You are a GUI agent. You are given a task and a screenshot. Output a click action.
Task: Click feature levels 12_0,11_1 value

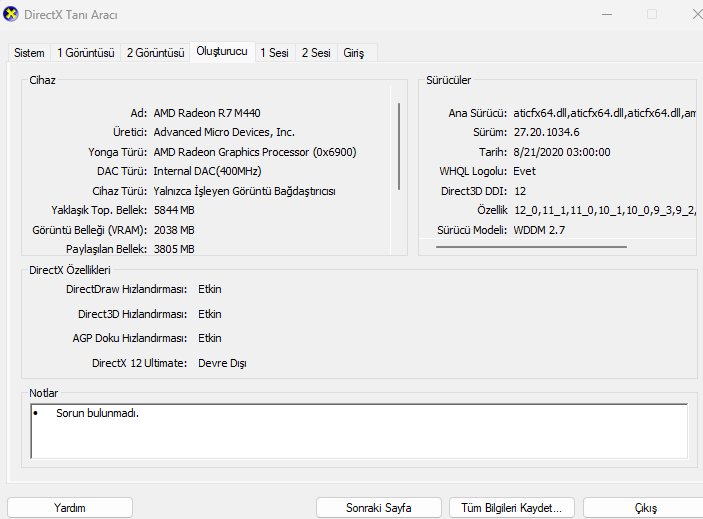(x=605, y=210)
